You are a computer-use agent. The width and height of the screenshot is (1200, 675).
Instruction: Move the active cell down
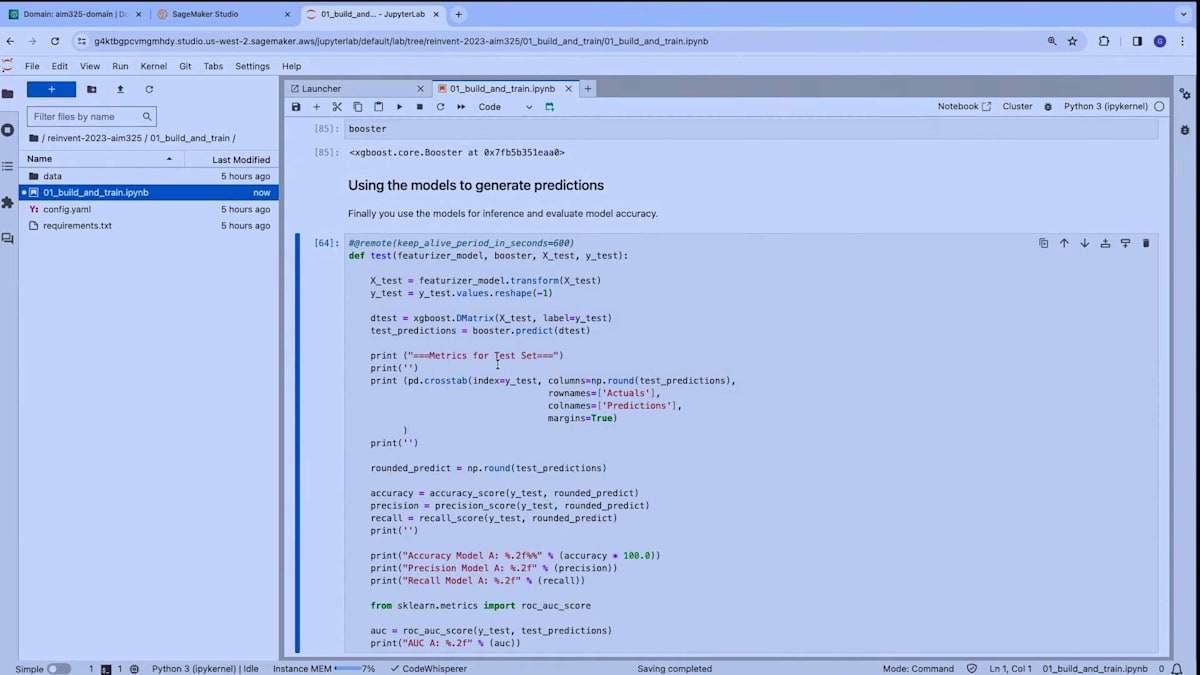coord(1084,243)
